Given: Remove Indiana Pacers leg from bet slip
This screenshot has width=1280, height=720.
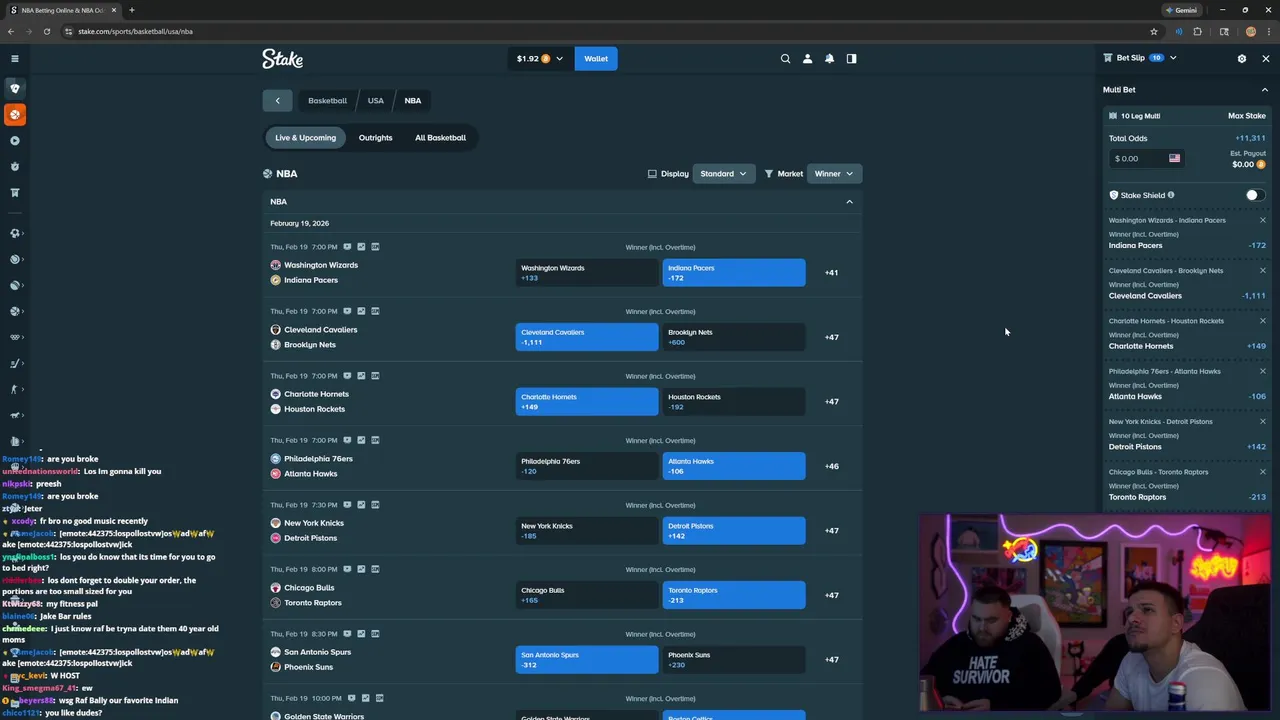Looking at the screenshot, I should (1262, 220).
